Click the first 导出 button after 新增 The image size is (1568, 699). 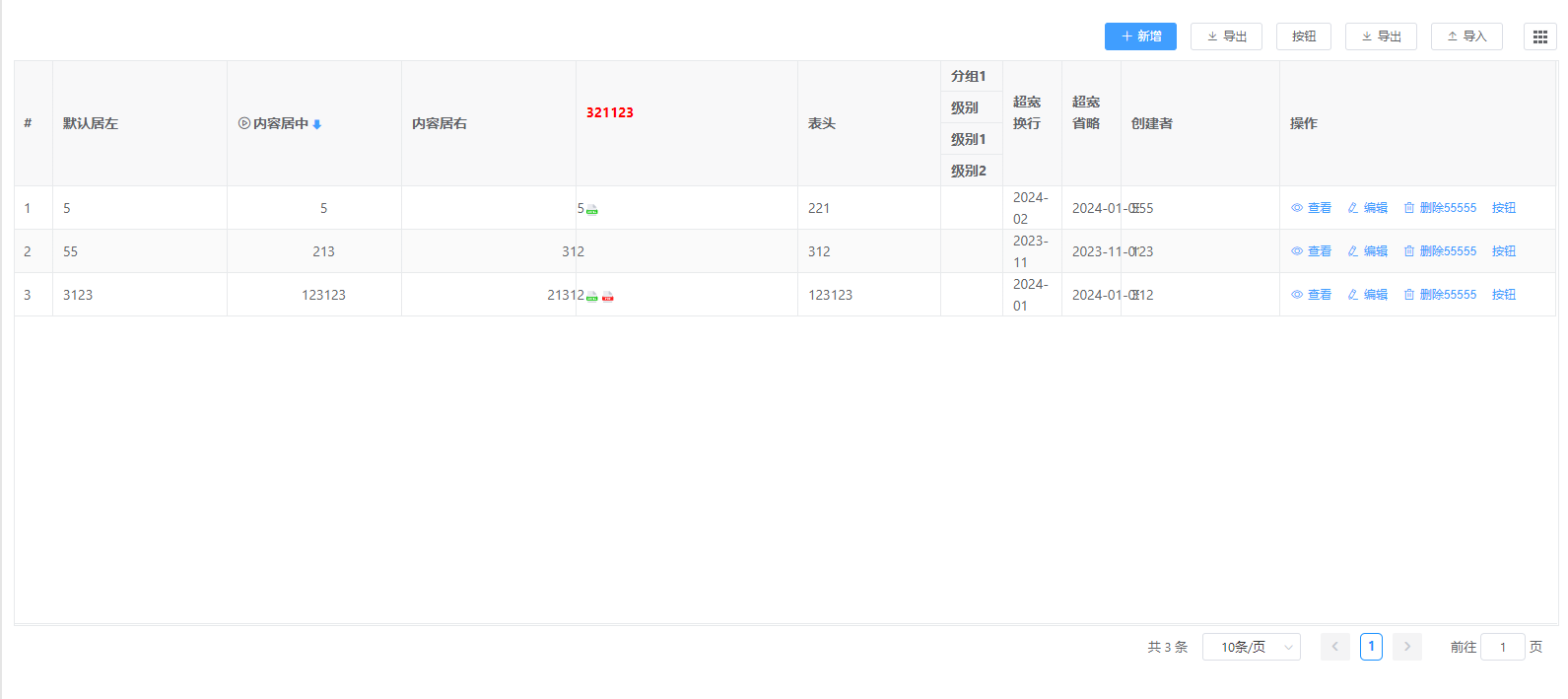pos(1226,36)
